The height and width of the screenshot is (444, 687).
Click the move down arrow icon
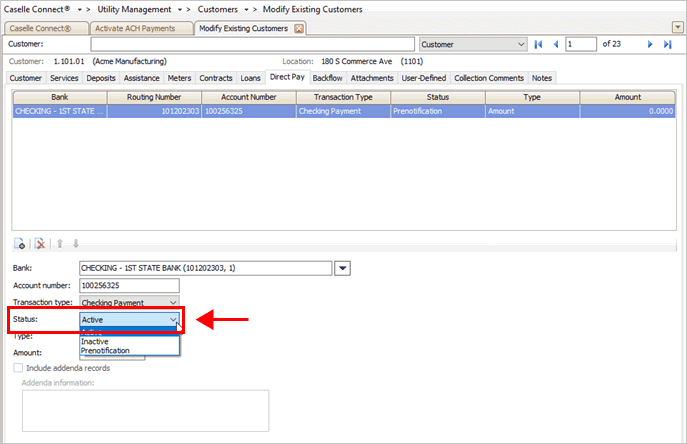coord(75,243)
